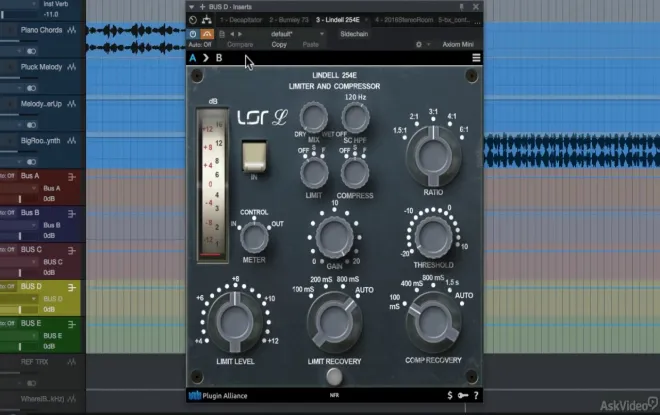Click the LIMIT mode knob
The image size is (660, 415).
pyautogui.click(x=314, y=173)
